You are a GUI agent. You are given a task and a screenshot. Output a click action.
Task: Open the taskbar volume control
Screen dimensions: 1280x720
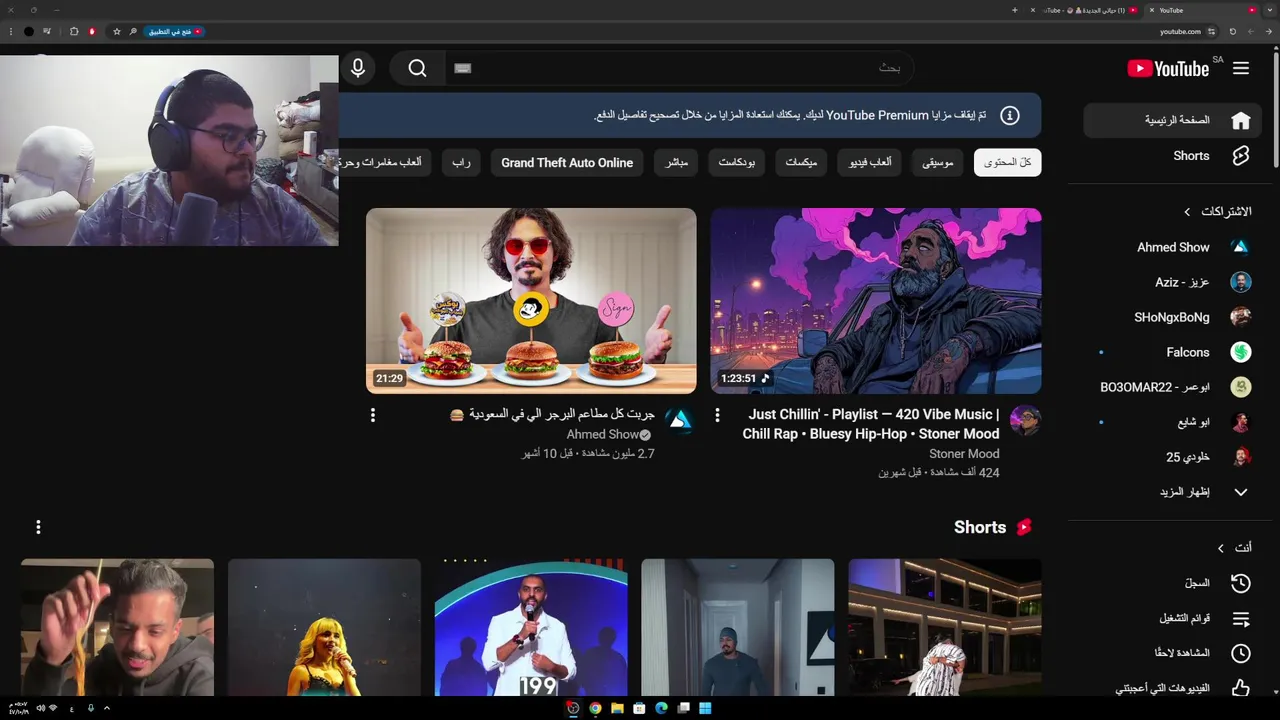tap(41, 708)
